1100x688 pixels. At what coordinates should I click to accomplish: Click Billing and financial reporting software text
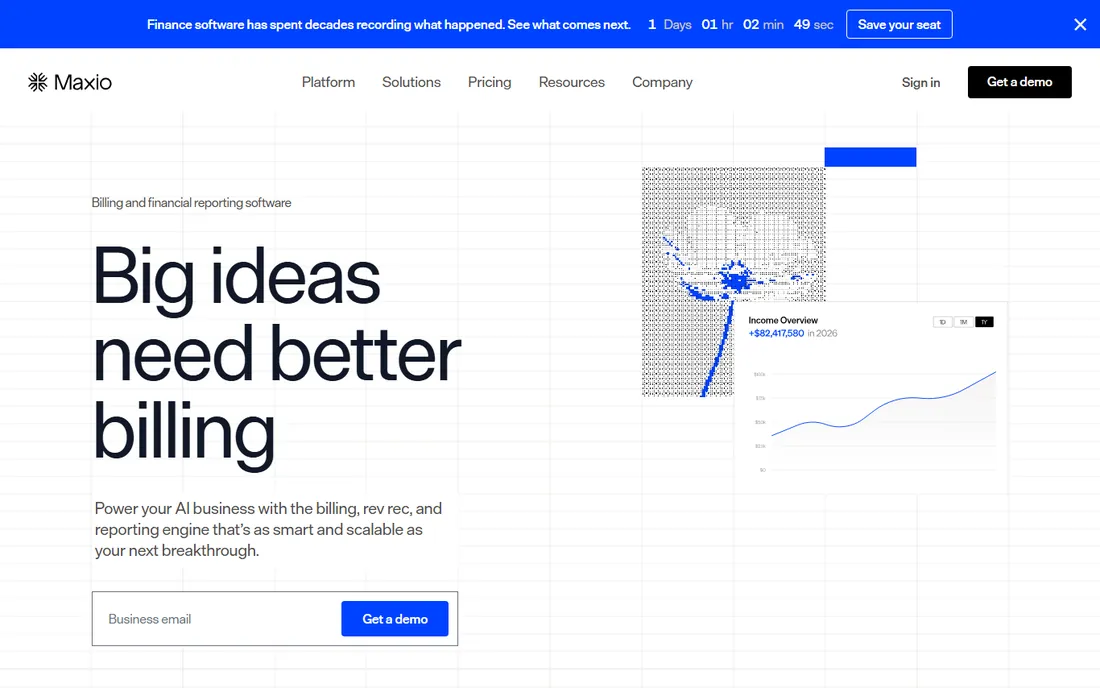click(x=191, y=203)
